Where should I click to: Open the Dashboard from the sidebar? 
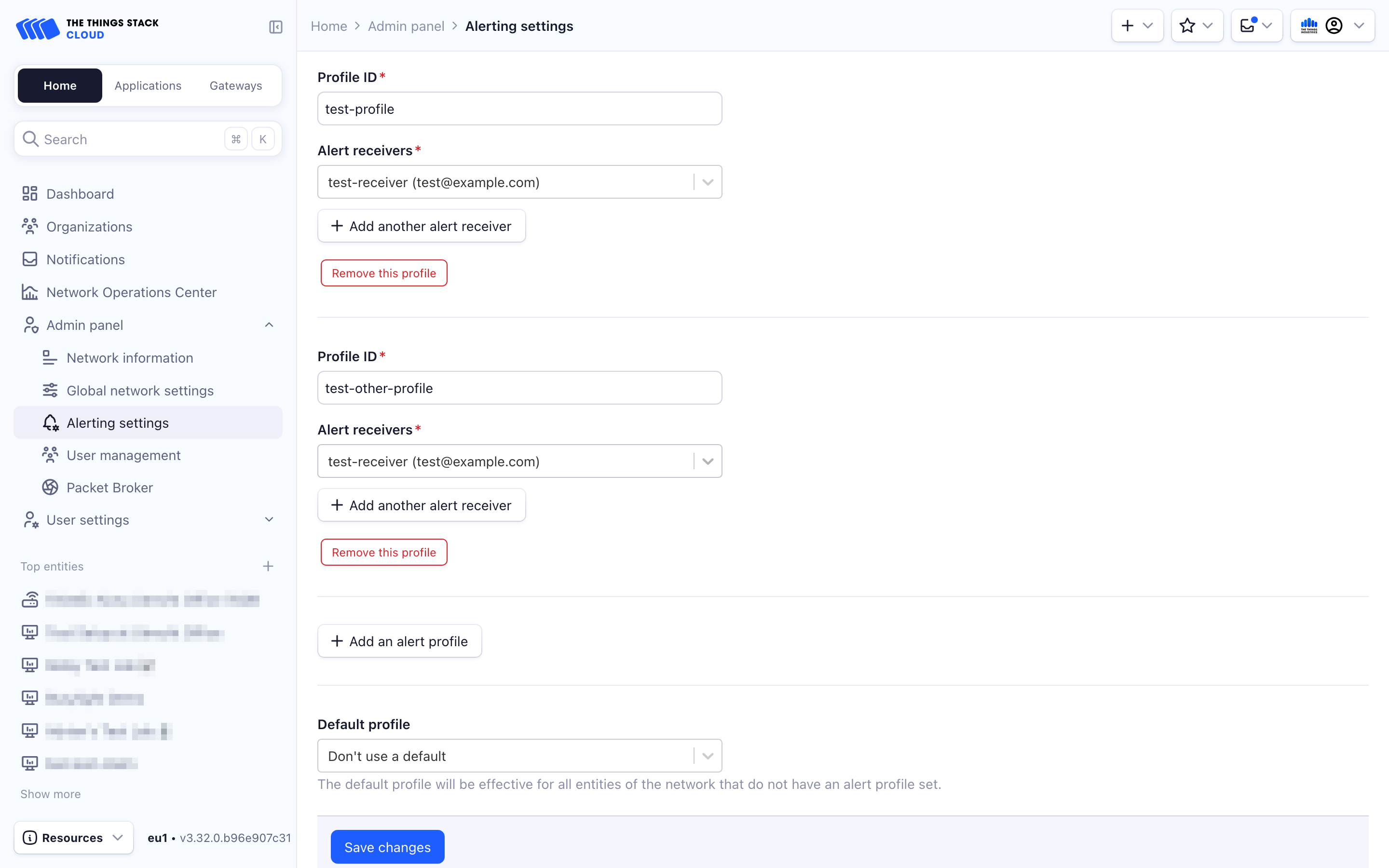tap(80, 193)
